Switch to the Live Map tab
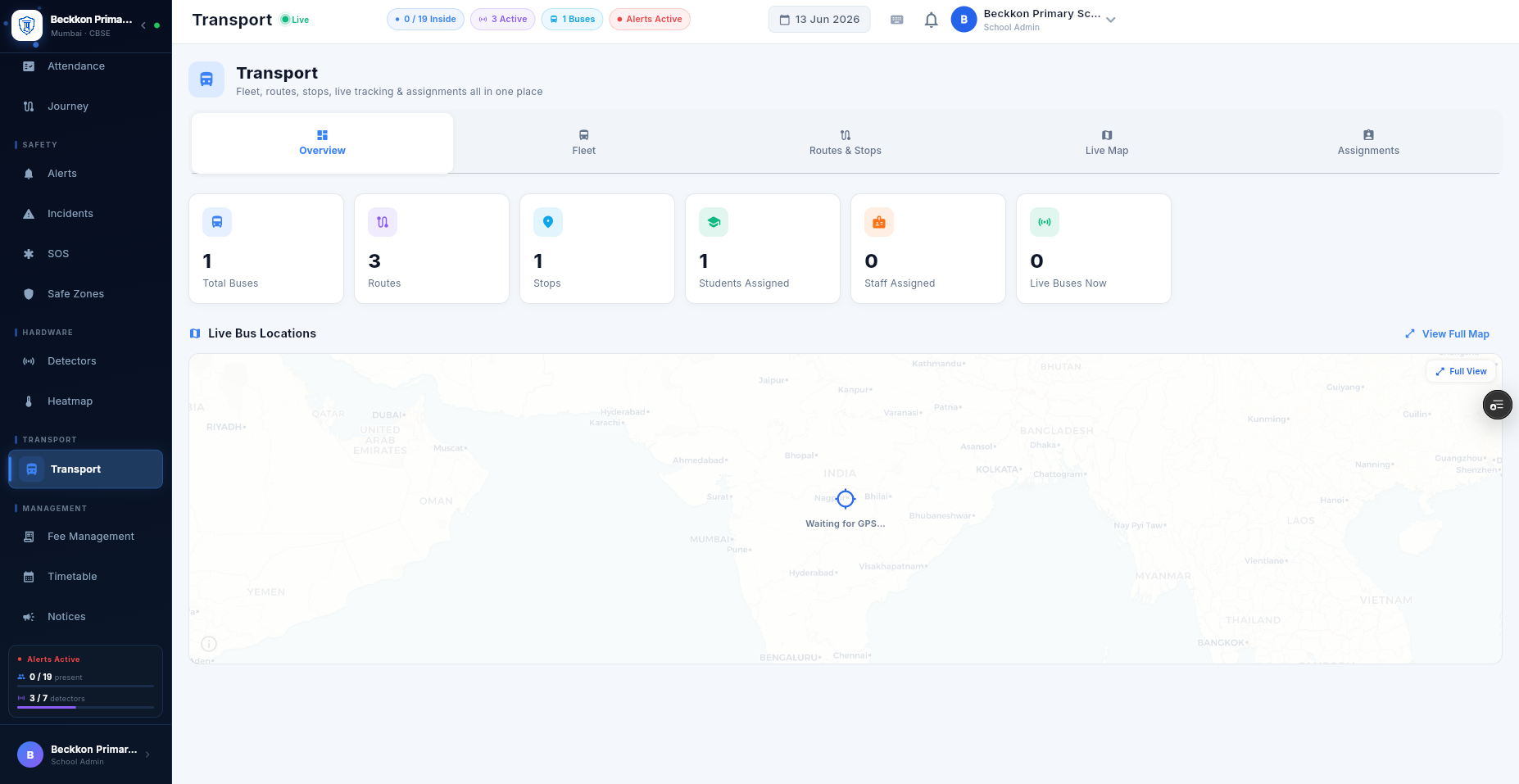This screenshot has width=1519, height=784. point(1107,143)
